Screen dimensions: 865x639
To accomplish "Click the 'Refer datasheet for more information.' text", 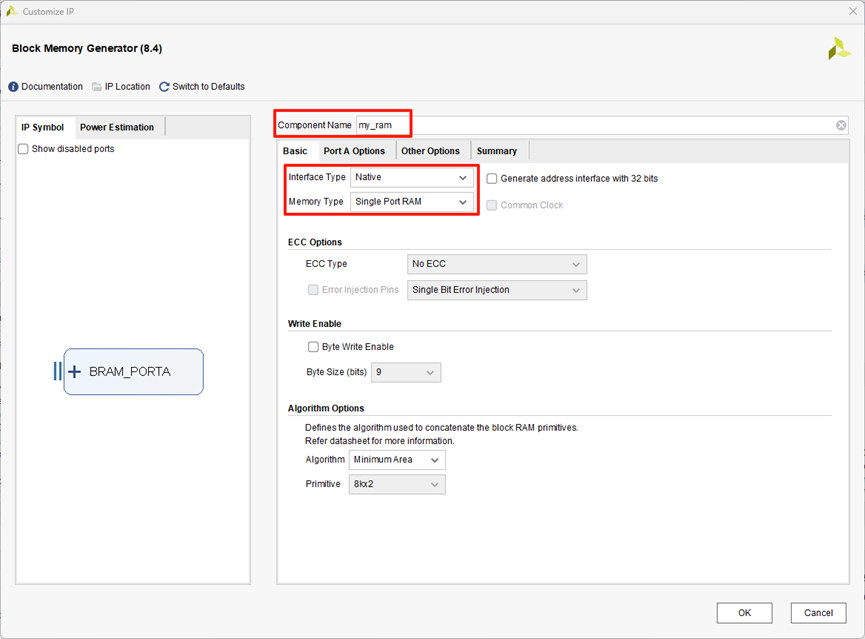I will (380, 441).
